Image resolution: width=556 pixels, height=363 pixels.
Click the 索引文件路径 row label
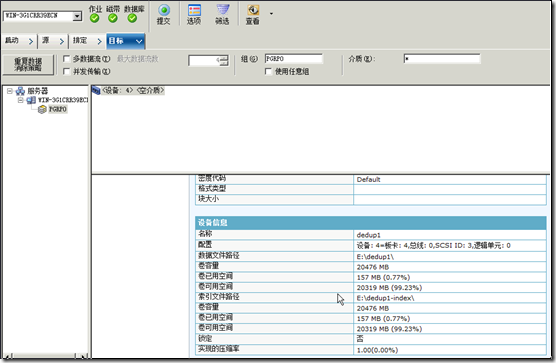point(218,297)
